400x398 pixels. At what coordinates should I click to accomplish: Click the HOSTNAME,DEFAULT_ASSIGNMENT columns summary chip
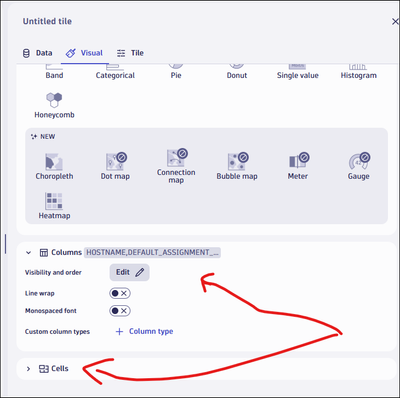pos(152,252)
